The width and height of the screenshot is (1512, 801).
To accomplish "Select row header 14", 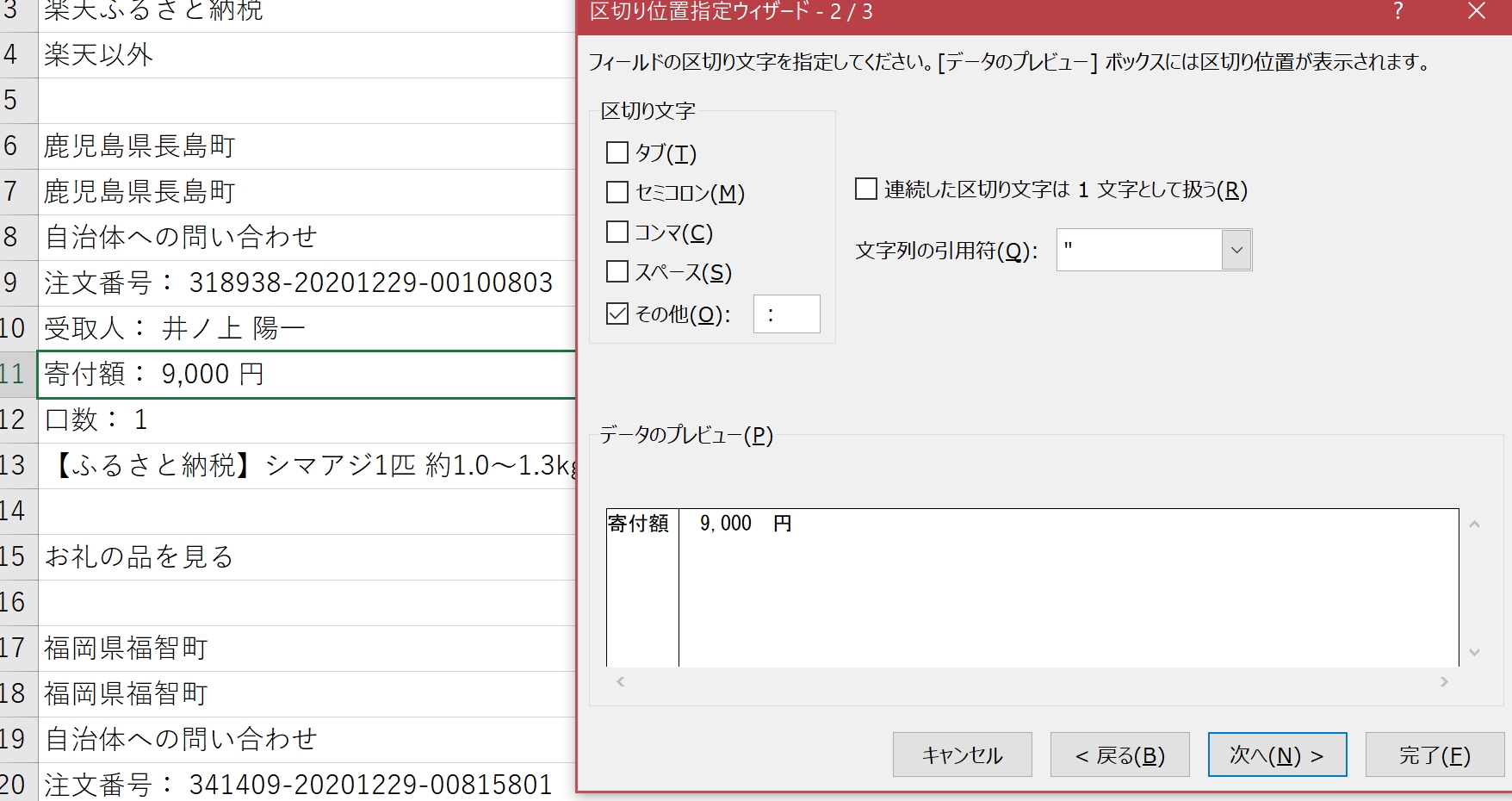I will [x=18, y=512].
